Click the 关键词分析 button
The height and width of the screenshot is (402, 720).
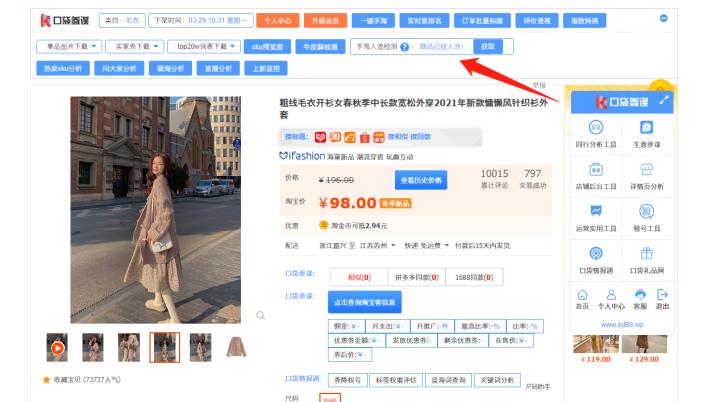(497, 380)
